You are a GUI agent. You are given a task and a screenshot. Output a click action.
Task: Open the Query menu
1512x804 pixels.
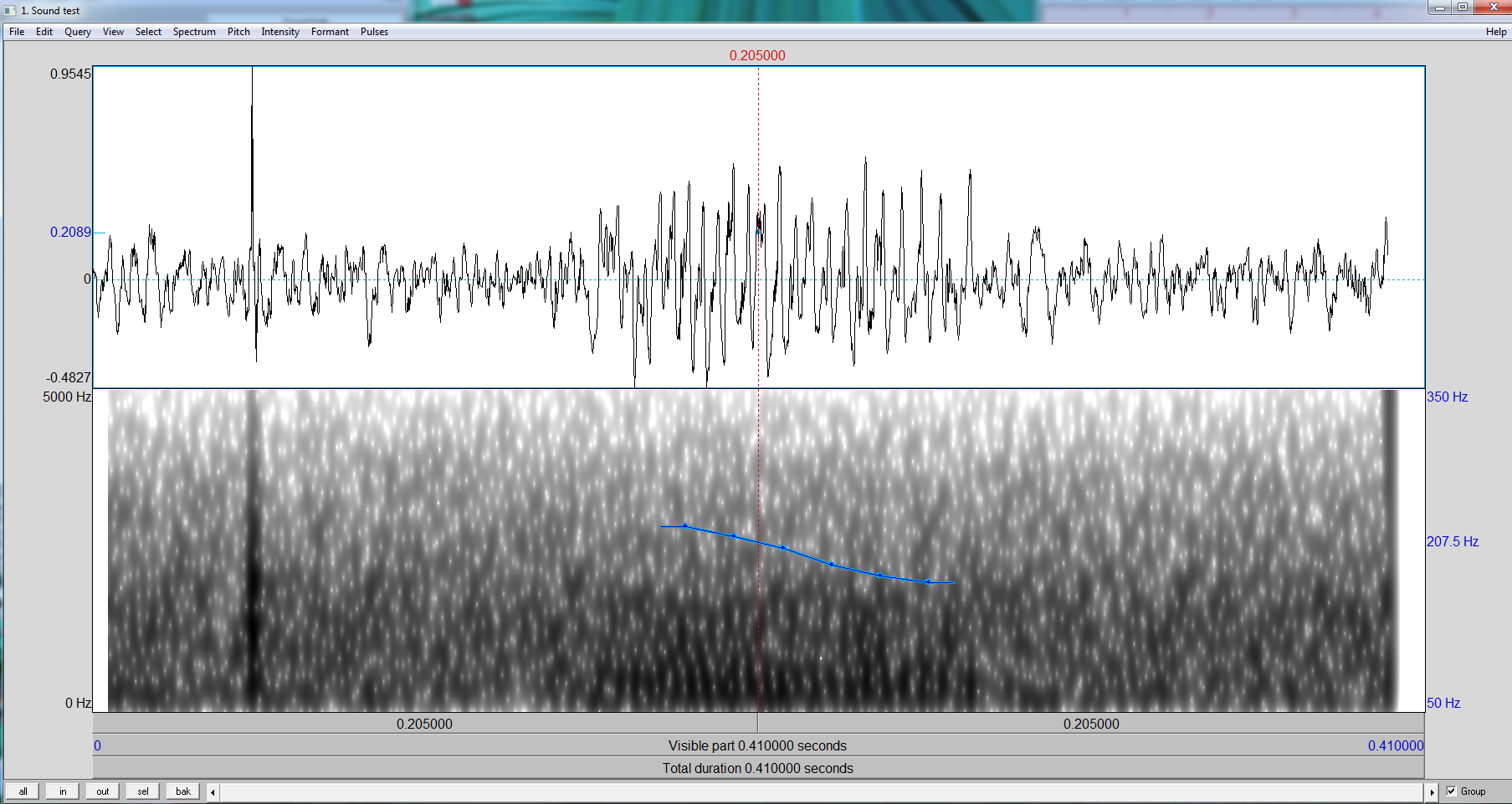tap(78, 32)
